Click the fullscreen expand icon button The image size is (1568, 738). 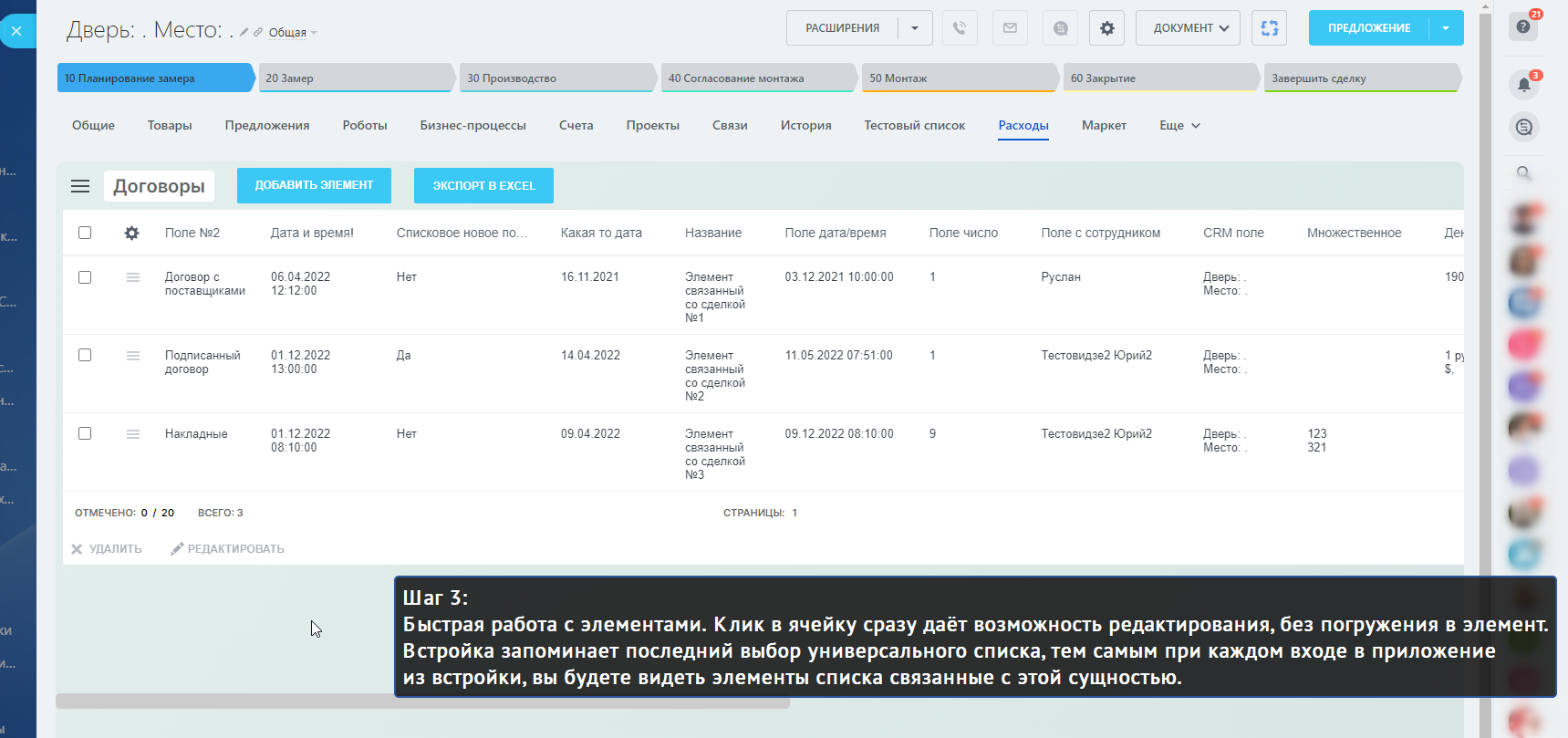[1269, 28]
